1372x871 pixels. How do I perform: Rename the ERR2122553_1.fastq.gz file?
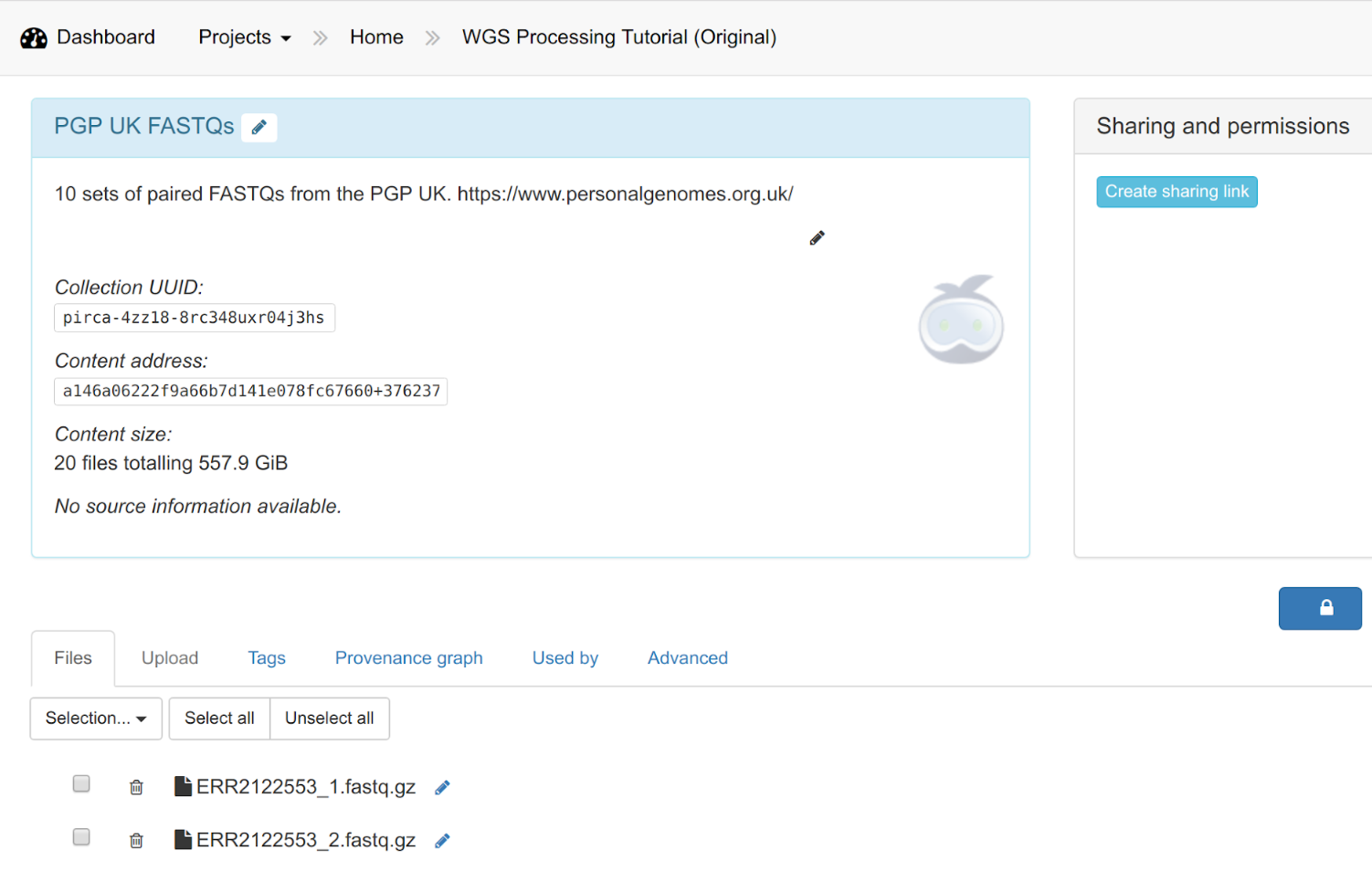(x=442, y=787)
